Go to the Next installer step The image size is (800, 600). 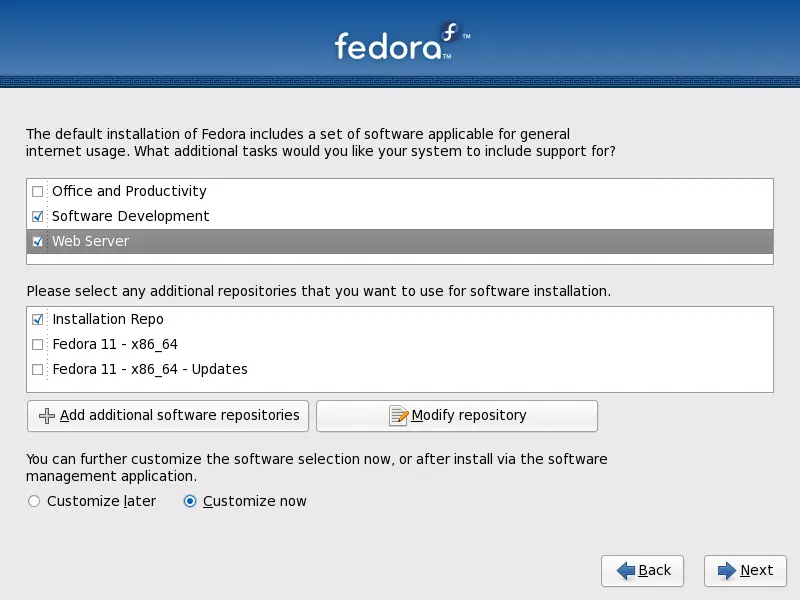click(x=745, y=570)
